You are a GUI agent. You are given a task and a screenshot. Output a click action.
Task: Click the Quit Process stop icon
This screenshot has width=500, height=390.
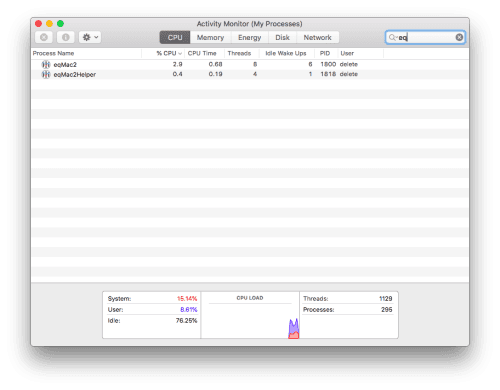(x=44, y=37)
